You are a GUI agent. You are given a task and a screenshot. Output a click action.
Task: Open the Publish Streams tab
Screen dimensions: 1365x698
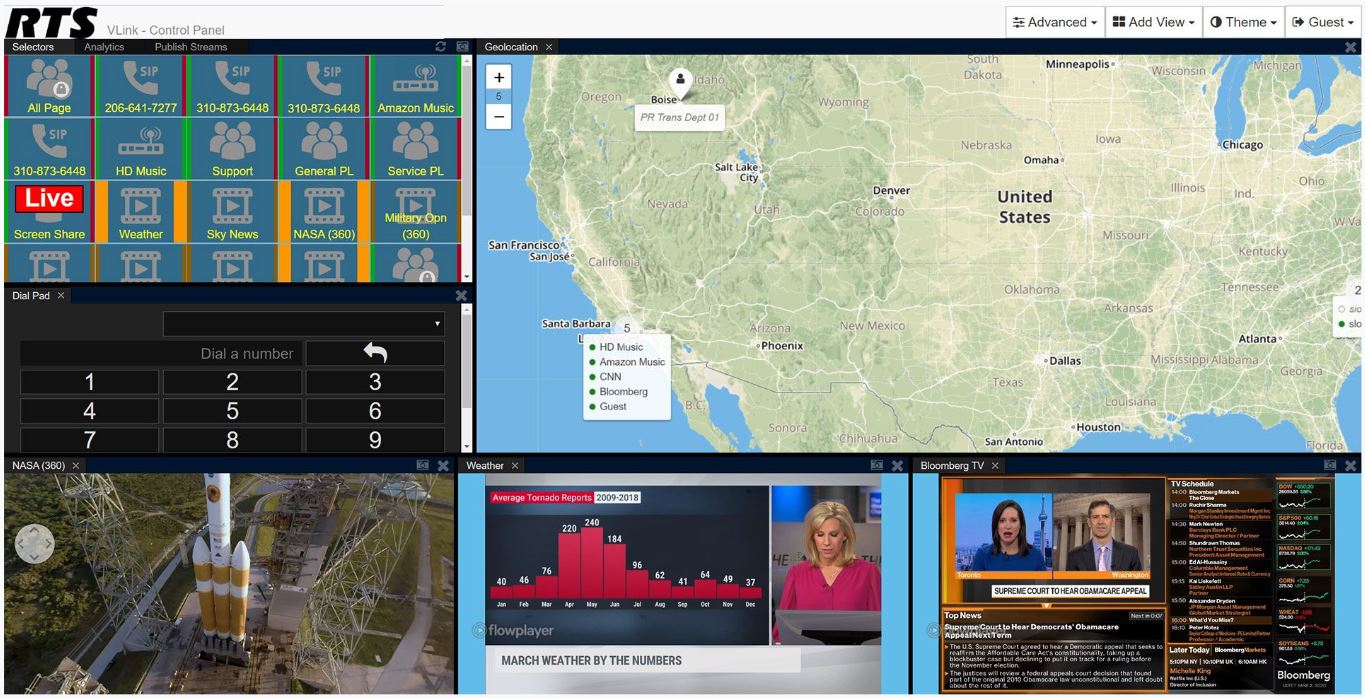(190, 47)
